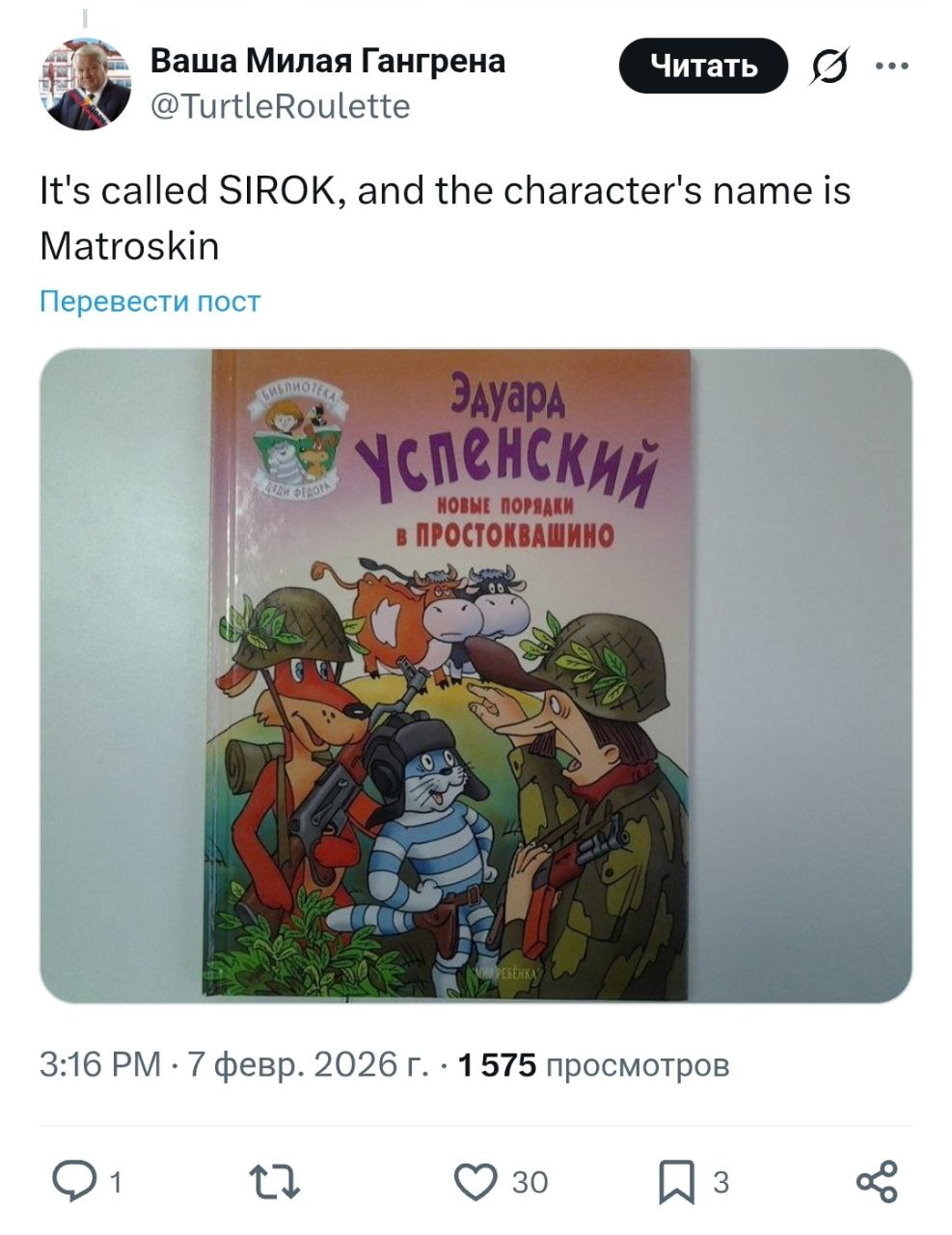Open the 1 575 просмотров view count

point(594,1064)
